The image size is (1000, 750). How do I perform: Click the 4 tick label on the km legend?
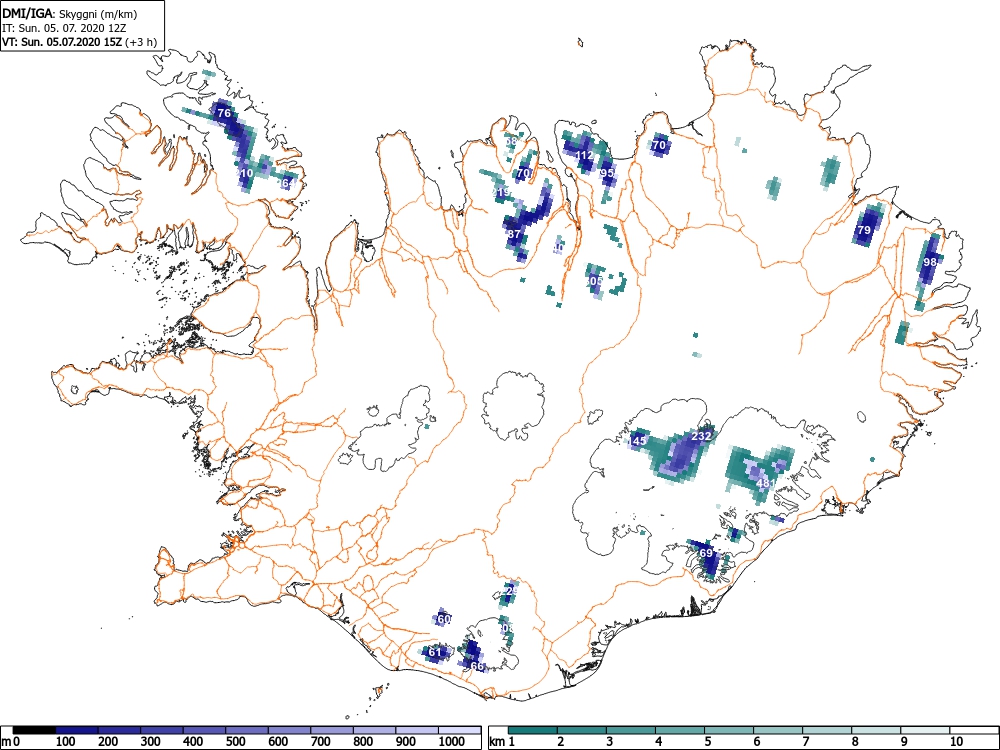pyautogui.click(x=659, y=742)
